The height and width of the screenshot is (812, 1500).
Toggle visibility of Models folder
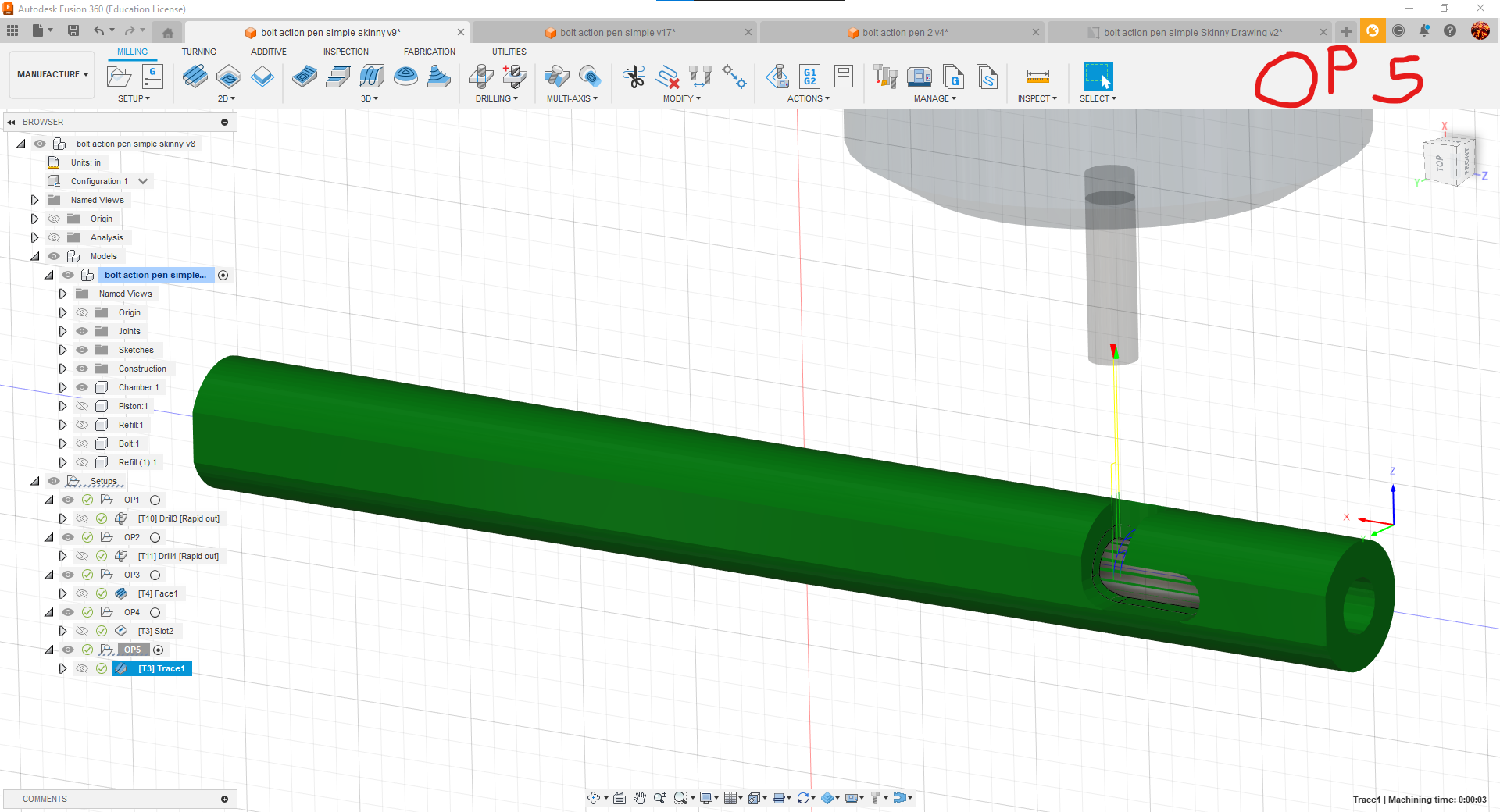click(x=54, y=256)
